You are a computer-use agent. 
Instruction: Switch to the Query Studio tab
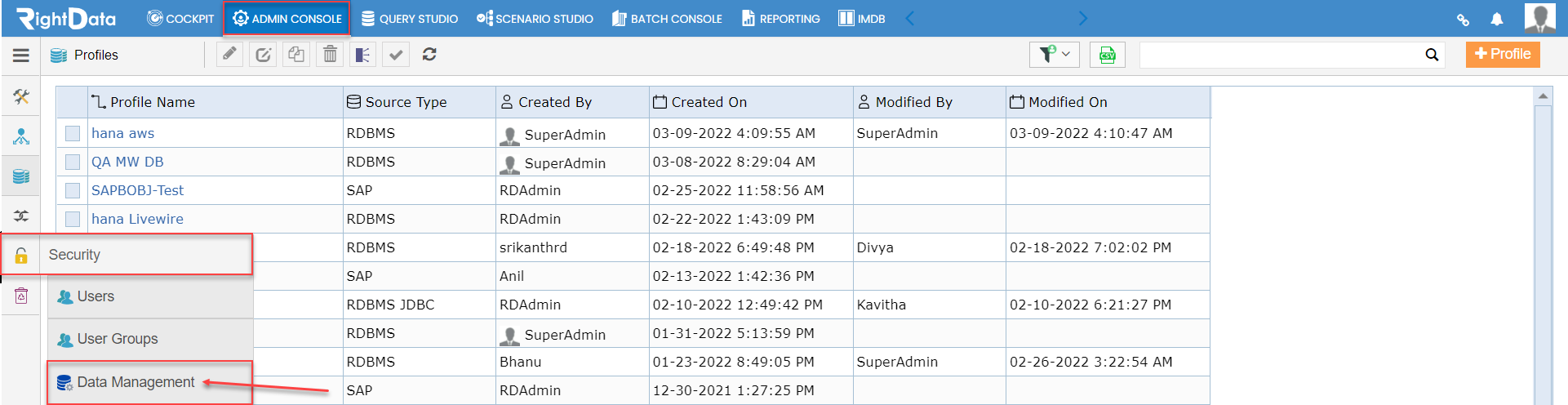click(410, 18)
